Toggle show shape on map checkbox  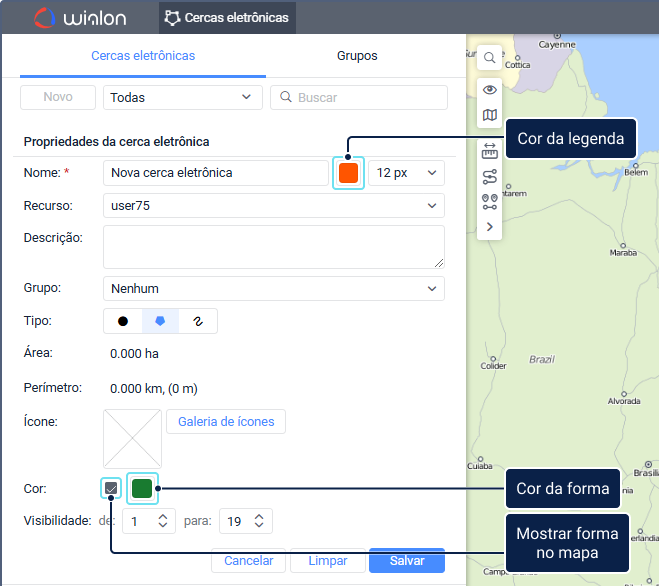tap(112, 489)
